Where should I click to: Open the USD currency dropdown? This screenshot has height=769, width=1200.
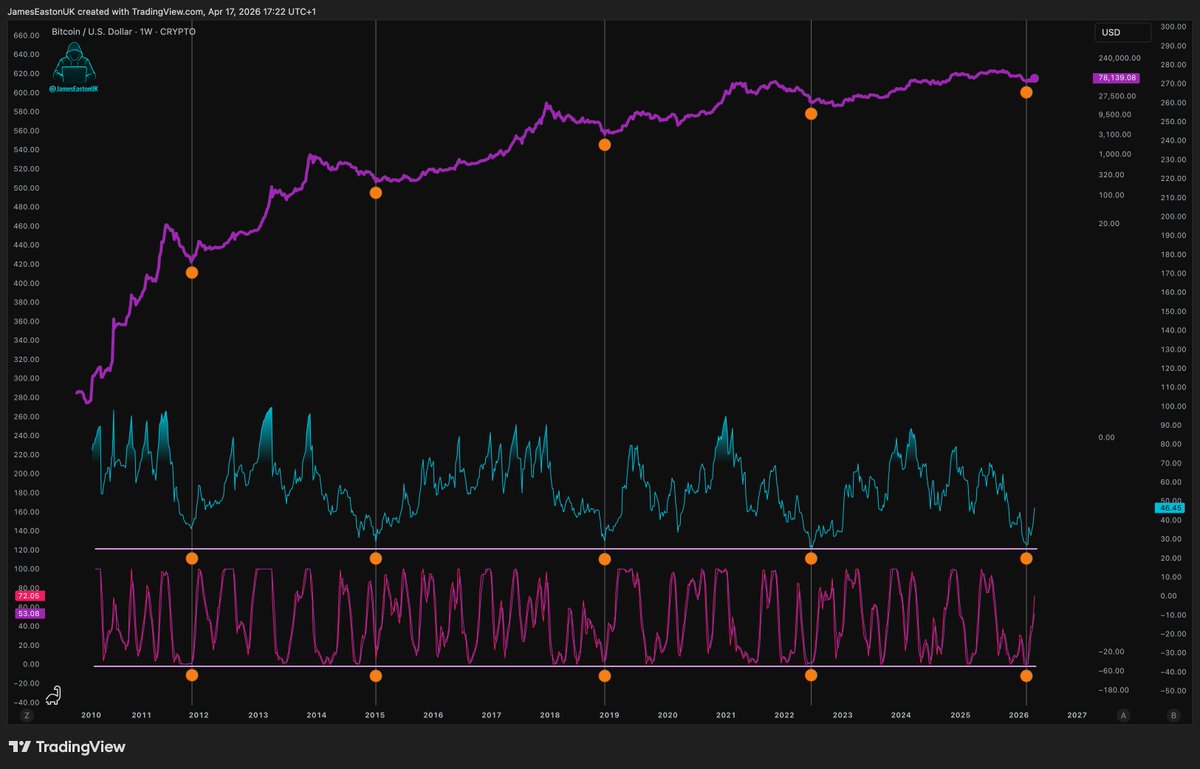click(1123, 33)
